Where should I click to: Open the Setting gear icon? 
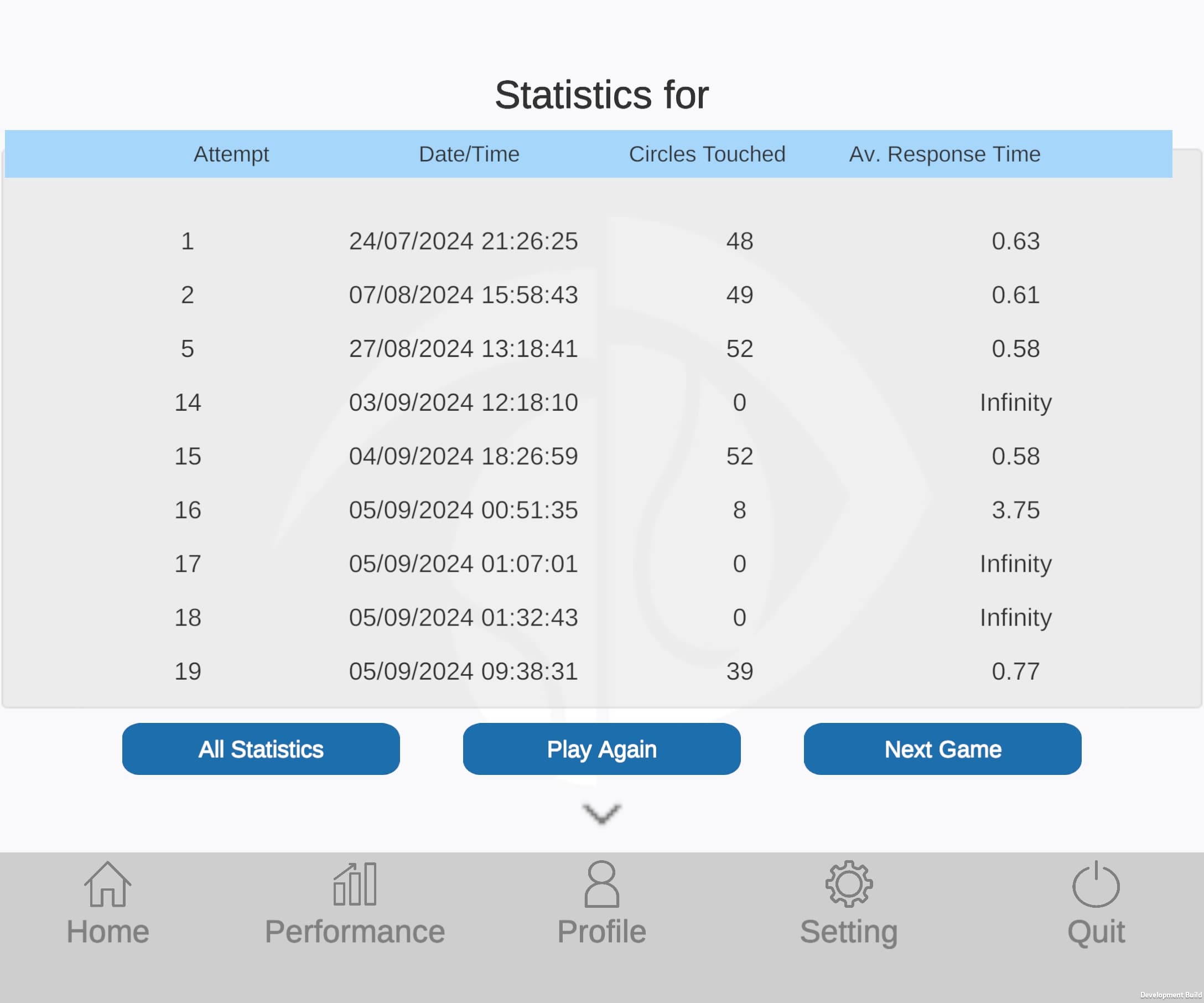pos(849,884)
